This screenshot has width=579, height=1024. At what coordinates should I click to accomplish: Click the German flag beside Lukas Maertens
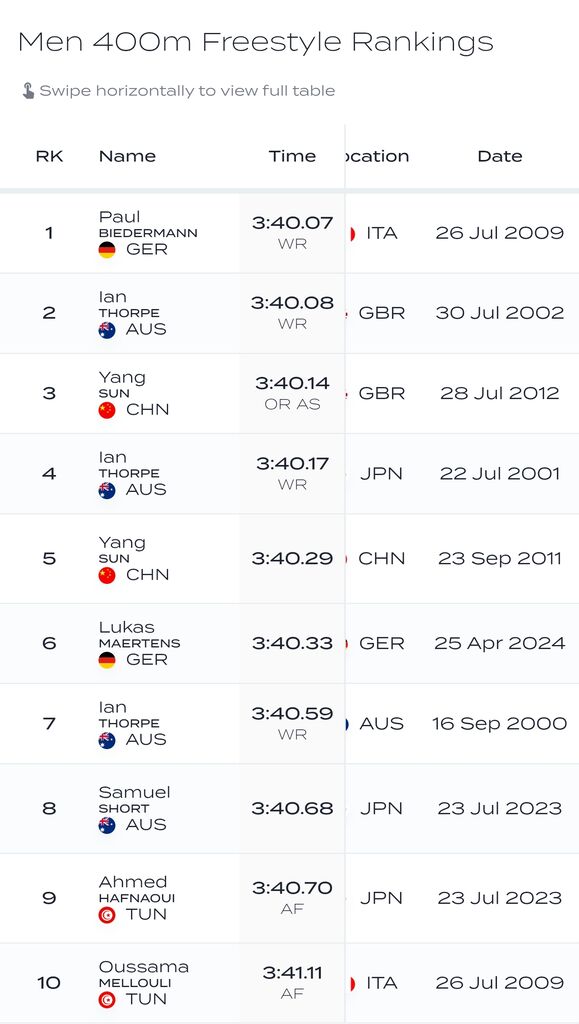pyautogui.click(x=107, y=660)
